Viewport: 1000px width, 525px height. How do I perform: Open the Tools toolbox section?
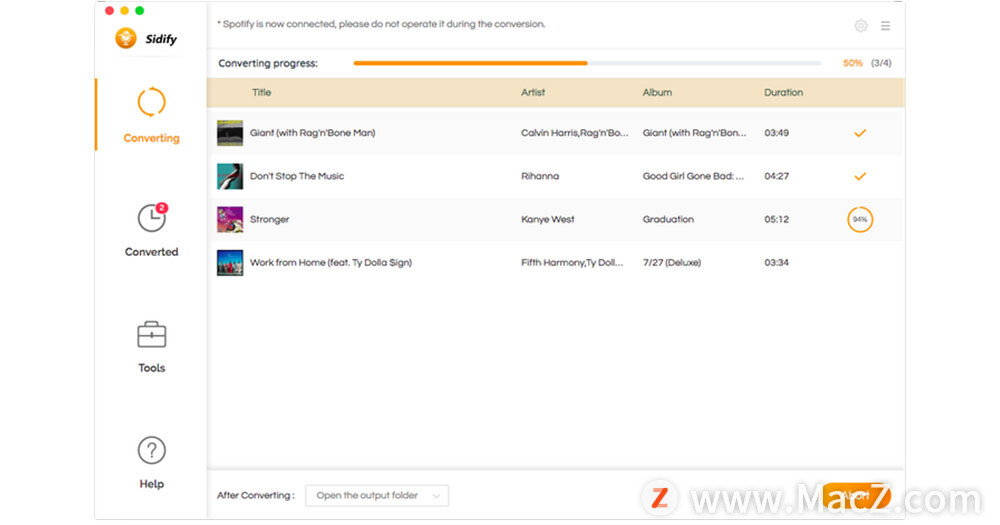151,346
